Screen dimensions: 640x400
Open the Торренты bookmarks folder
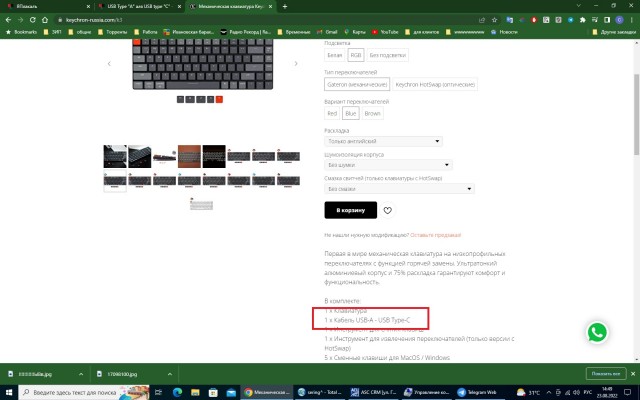pyautogui.click(x=112, y=32)
